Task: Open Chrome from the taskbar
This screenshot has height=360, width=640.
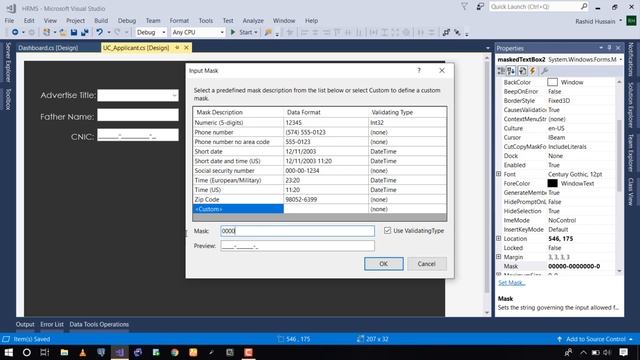Action: [x=175, y=352]
